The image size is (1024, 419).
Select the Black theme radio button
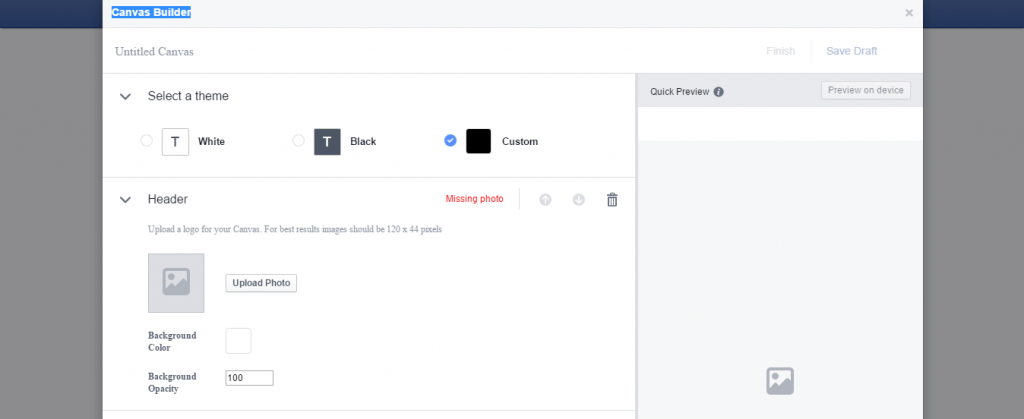(x=298, y=141)
